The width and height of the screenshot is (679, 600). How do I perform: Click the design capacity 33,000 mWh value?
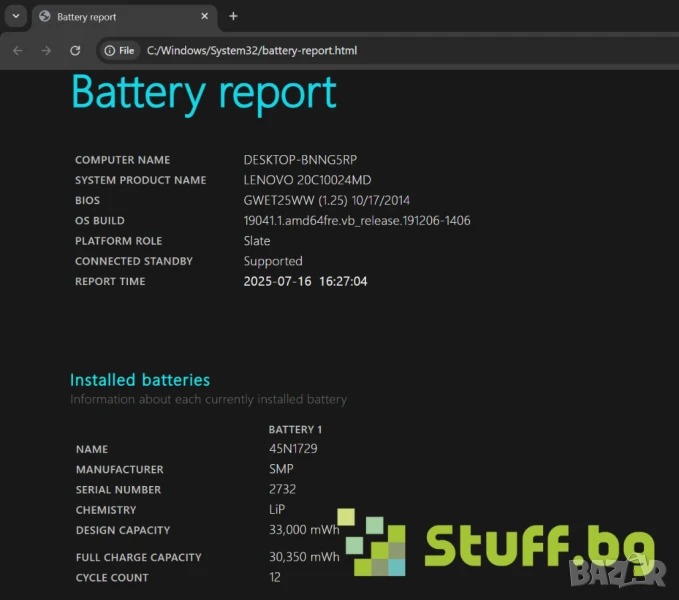pyautogui.click(x=304, y=530)
